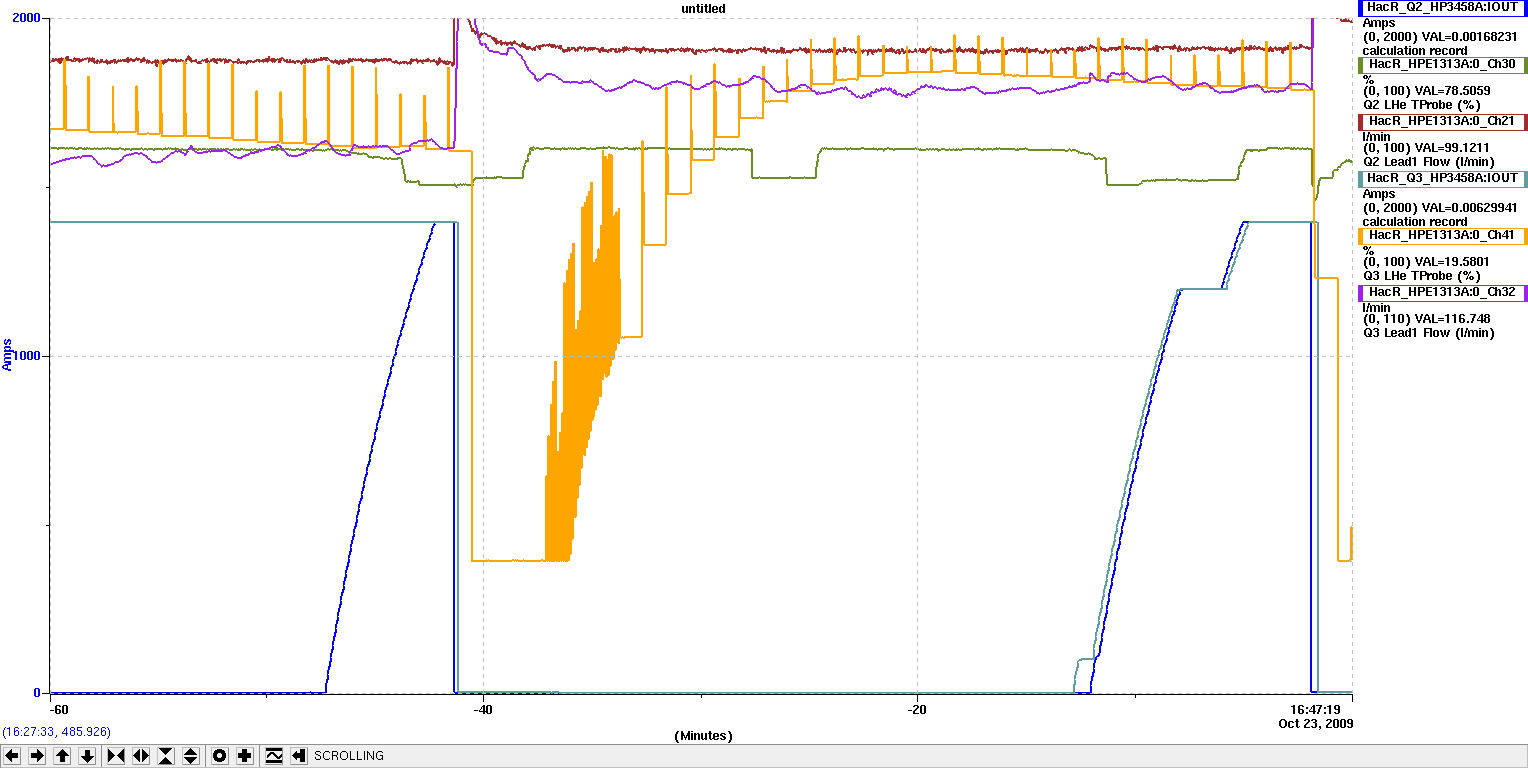Pan the plot up with the up-arrow button
Image resolution: width=1528 pixels, height=768 pixels.
62,756
